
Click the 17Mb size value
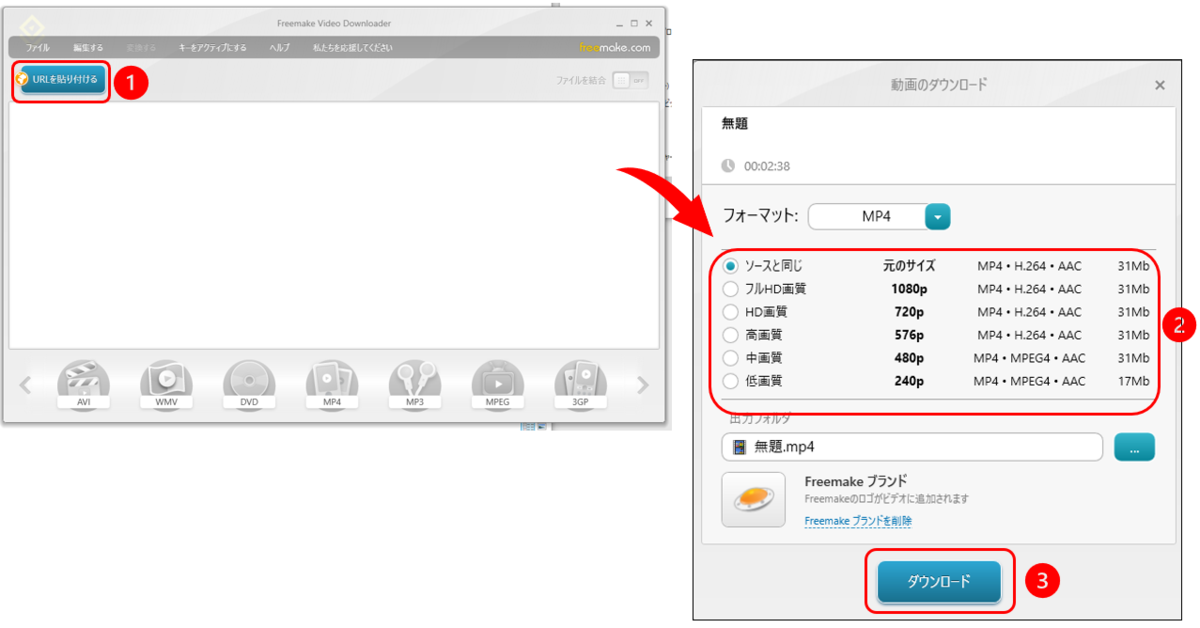1133,381
